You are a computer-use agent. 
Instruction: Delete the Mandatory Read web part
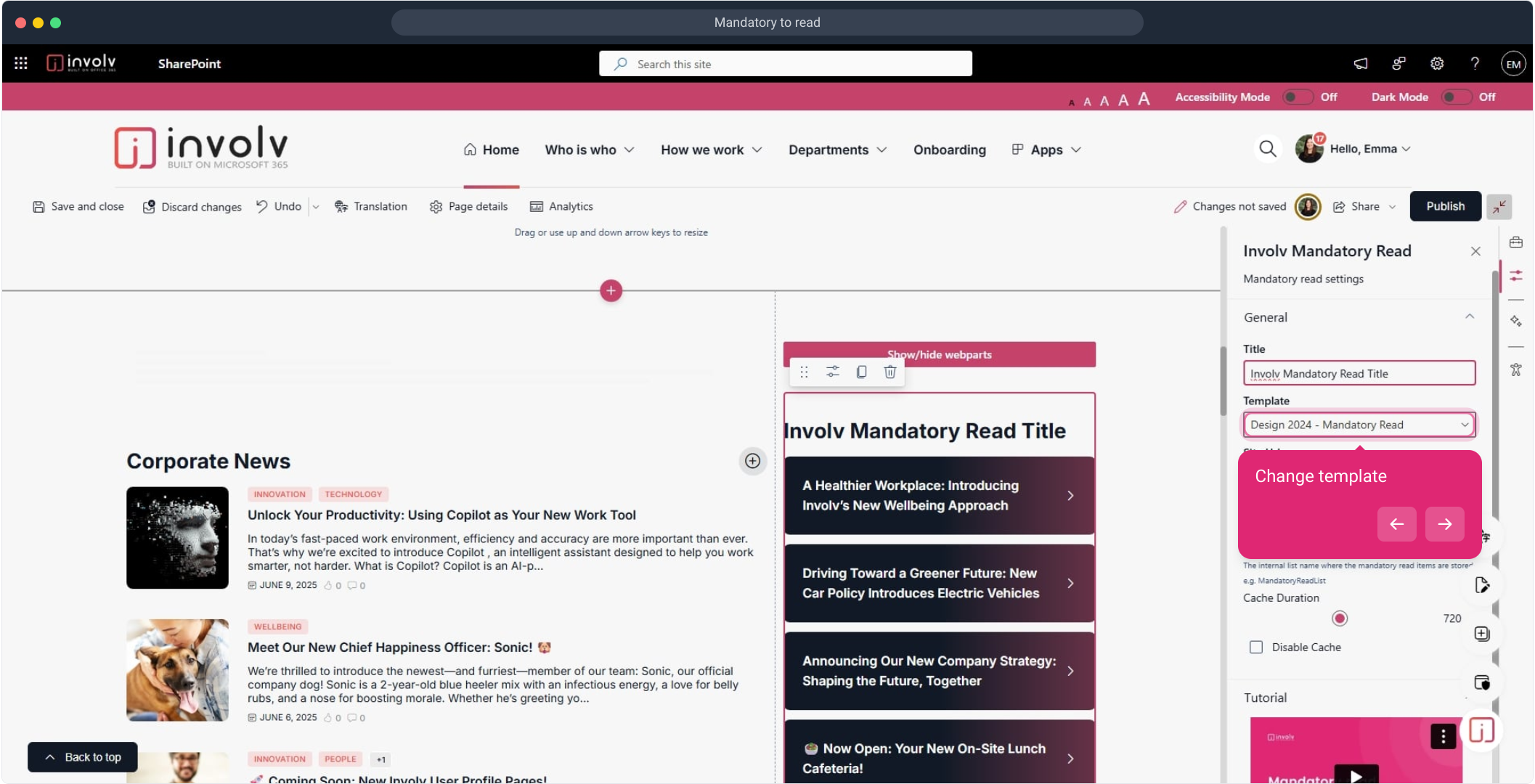tap(890, 372)
